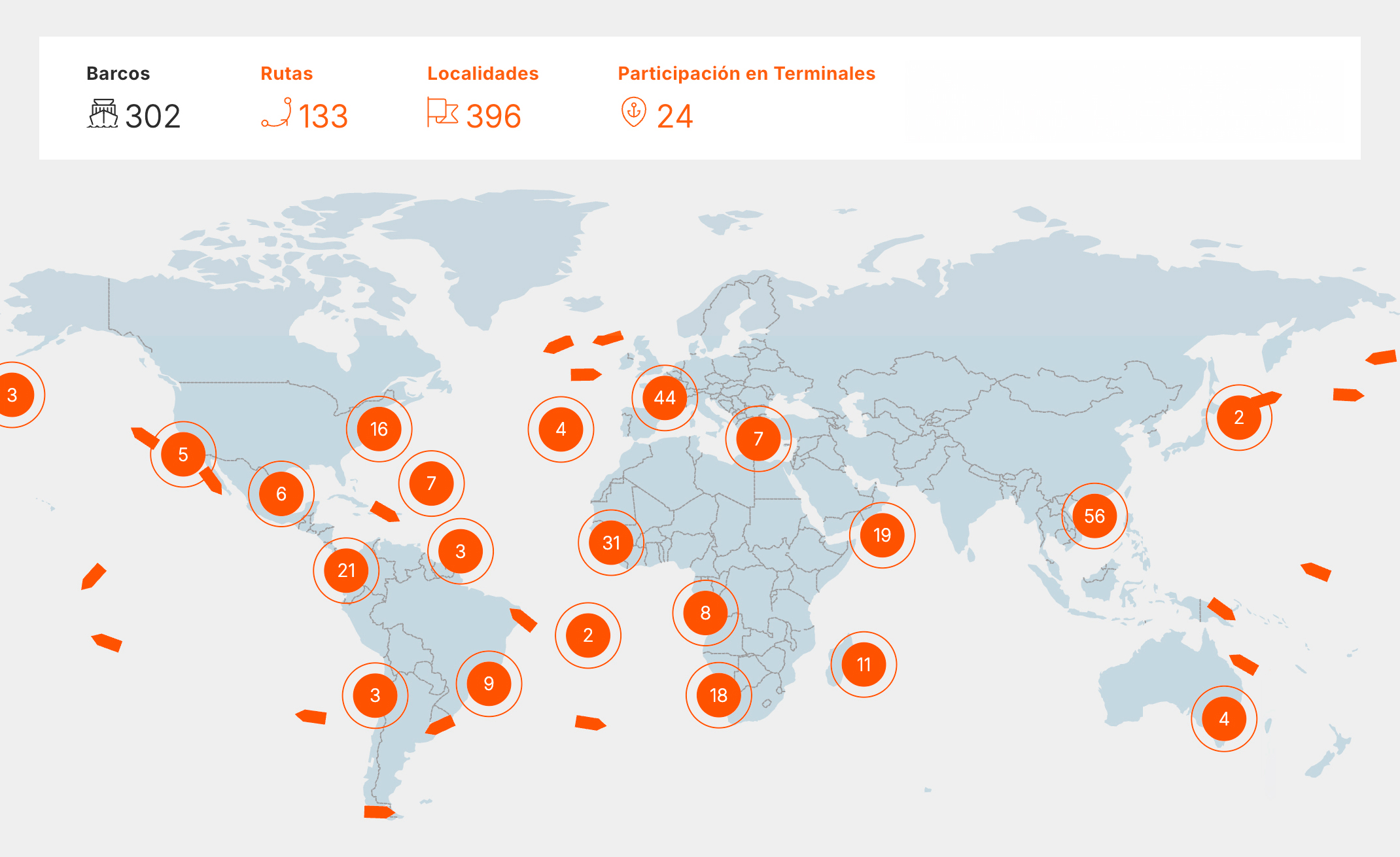This screenshot has width=1400, height=857.
Task: Switch to the Rutas tab
Action: coord(287,73)
